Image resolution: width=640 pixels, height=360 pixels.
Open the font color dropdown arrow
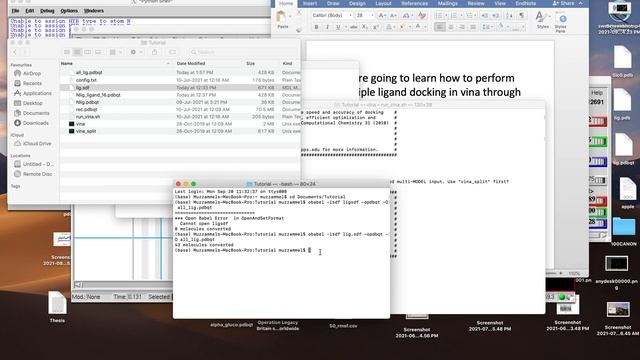click(x=424, y=27)
